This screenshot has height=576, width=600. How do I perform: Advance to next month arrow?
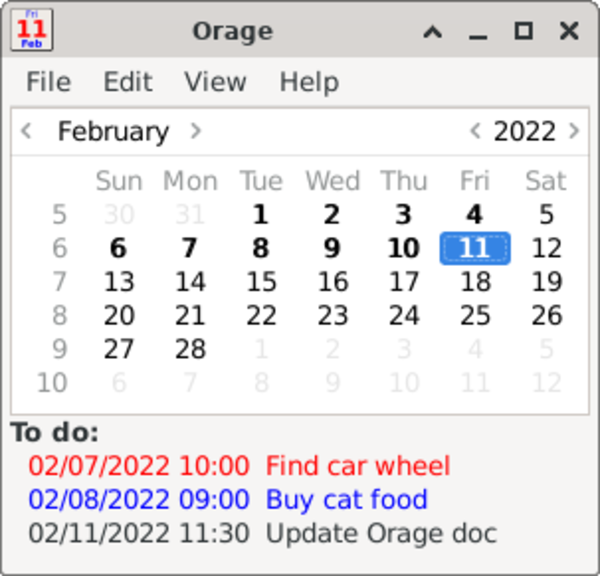point(196,131)
